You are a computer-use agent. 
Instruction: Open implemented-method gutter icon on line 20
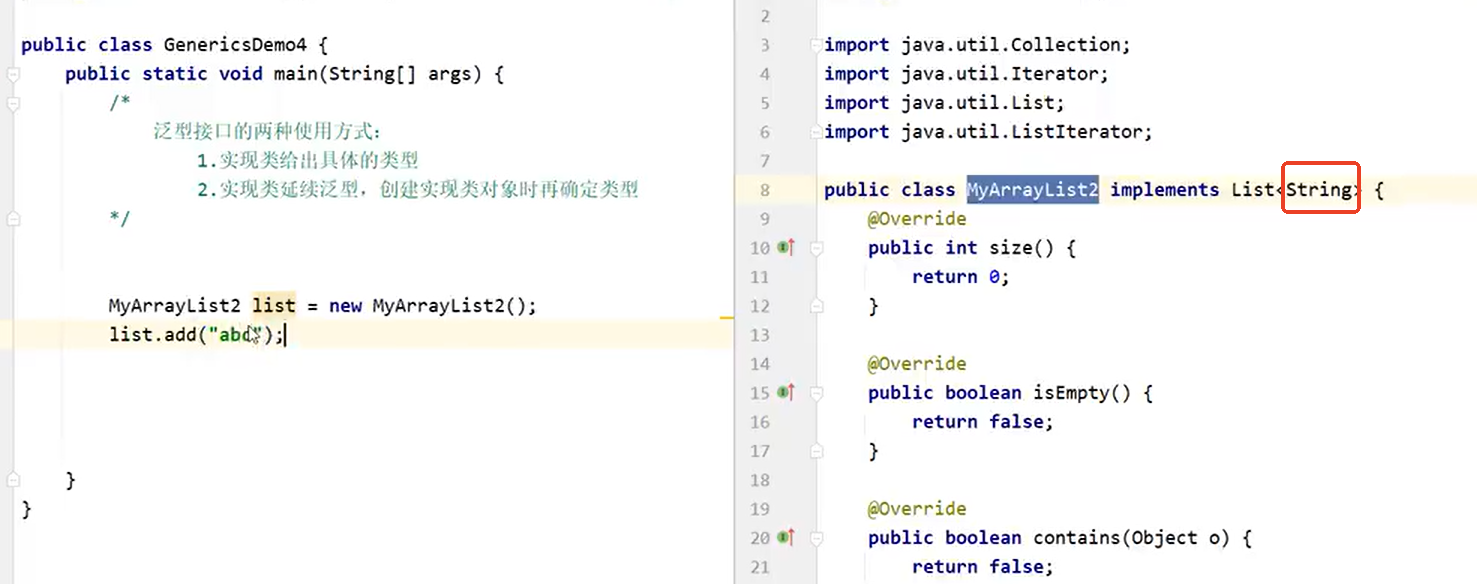(x=785, y=538)
